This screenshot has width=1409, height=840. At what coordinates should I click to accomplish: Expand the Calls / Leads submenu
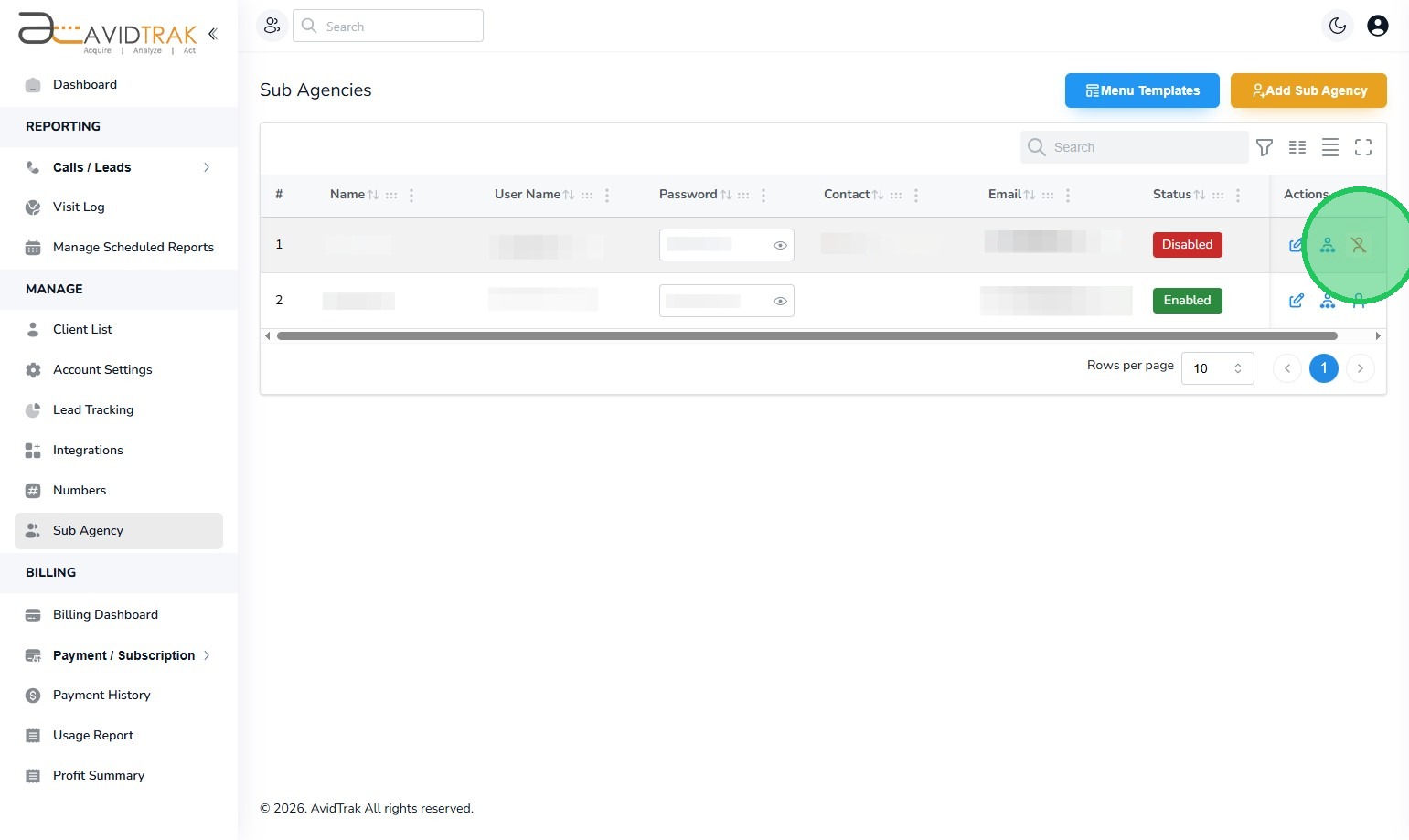coord(207,167)
